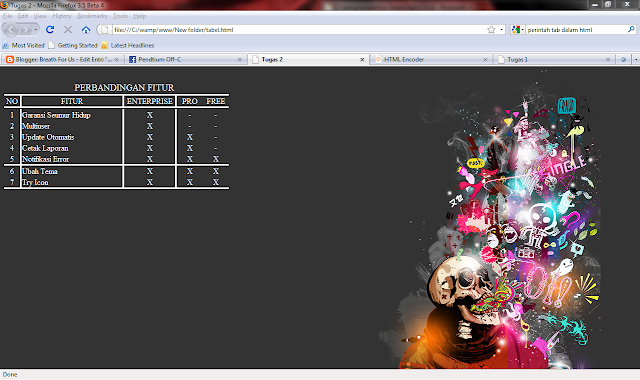Click the Forward navigation arrow
The width and height of the screenshot is (640, 380).
coord(25,30)
